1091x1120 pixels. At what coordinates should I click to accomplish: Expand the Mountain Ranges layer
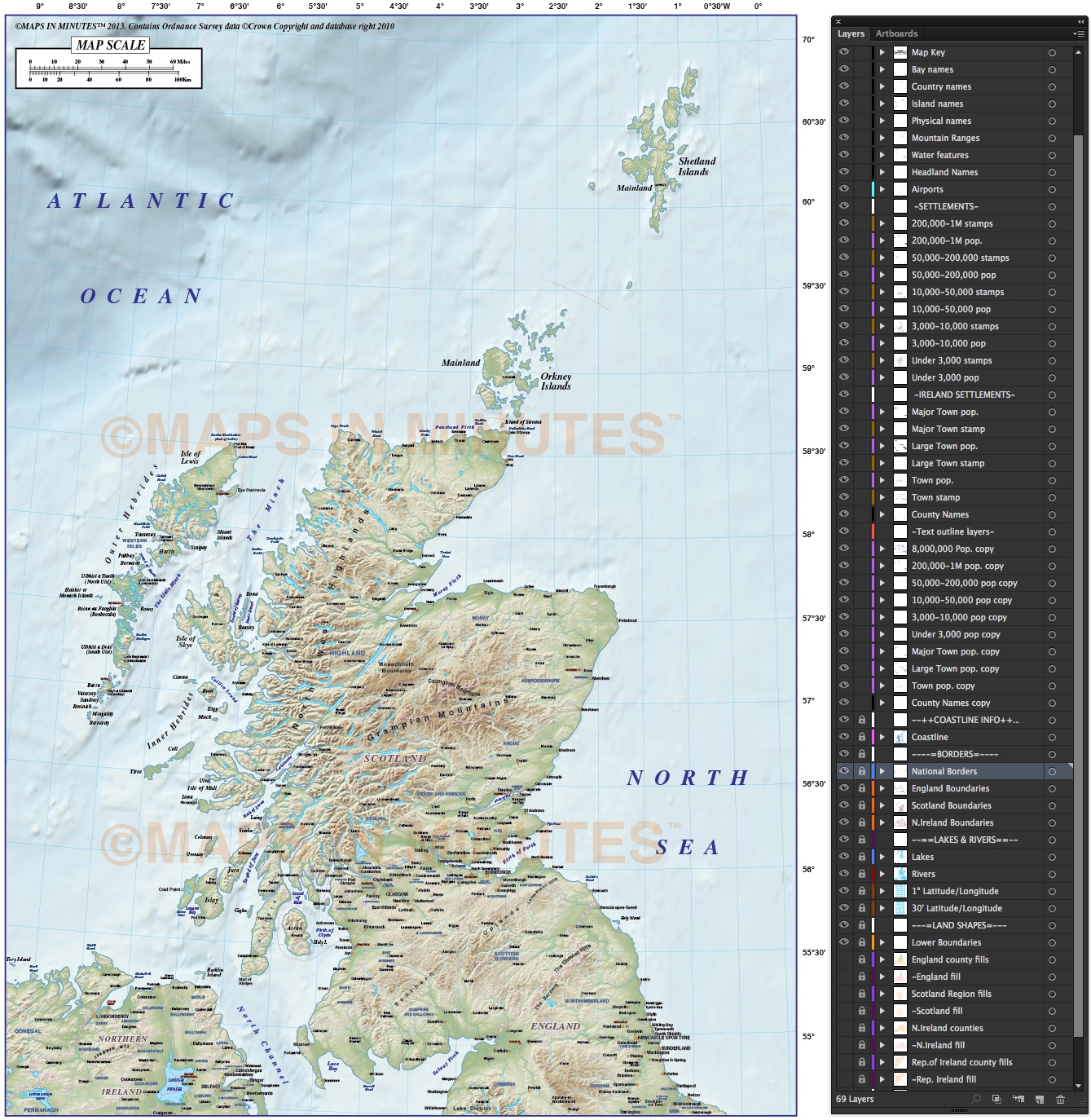click(884, 138)
